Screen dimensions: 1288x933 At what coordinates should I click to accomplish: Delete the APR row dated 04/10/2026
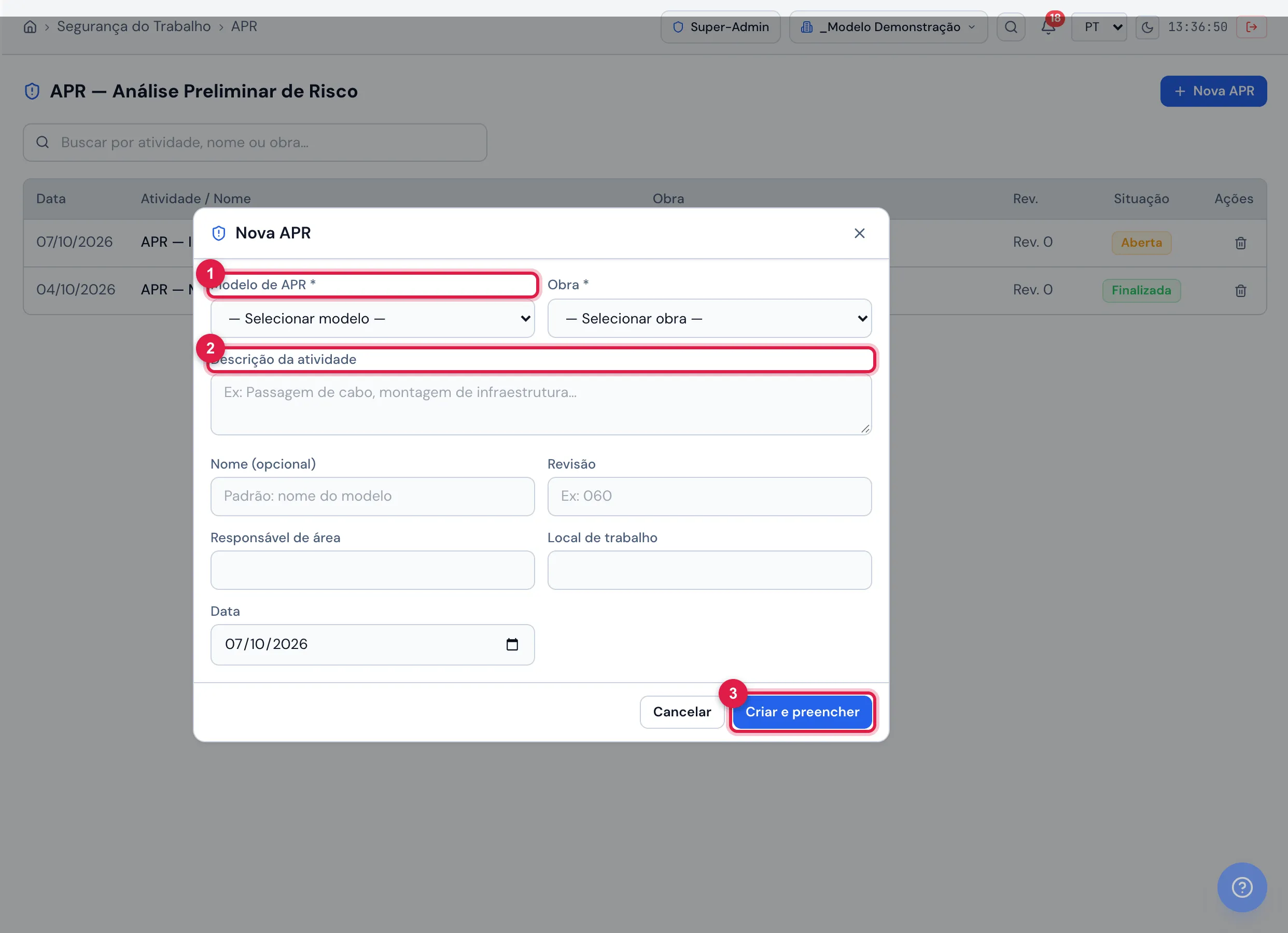(x=1241, y=291)
